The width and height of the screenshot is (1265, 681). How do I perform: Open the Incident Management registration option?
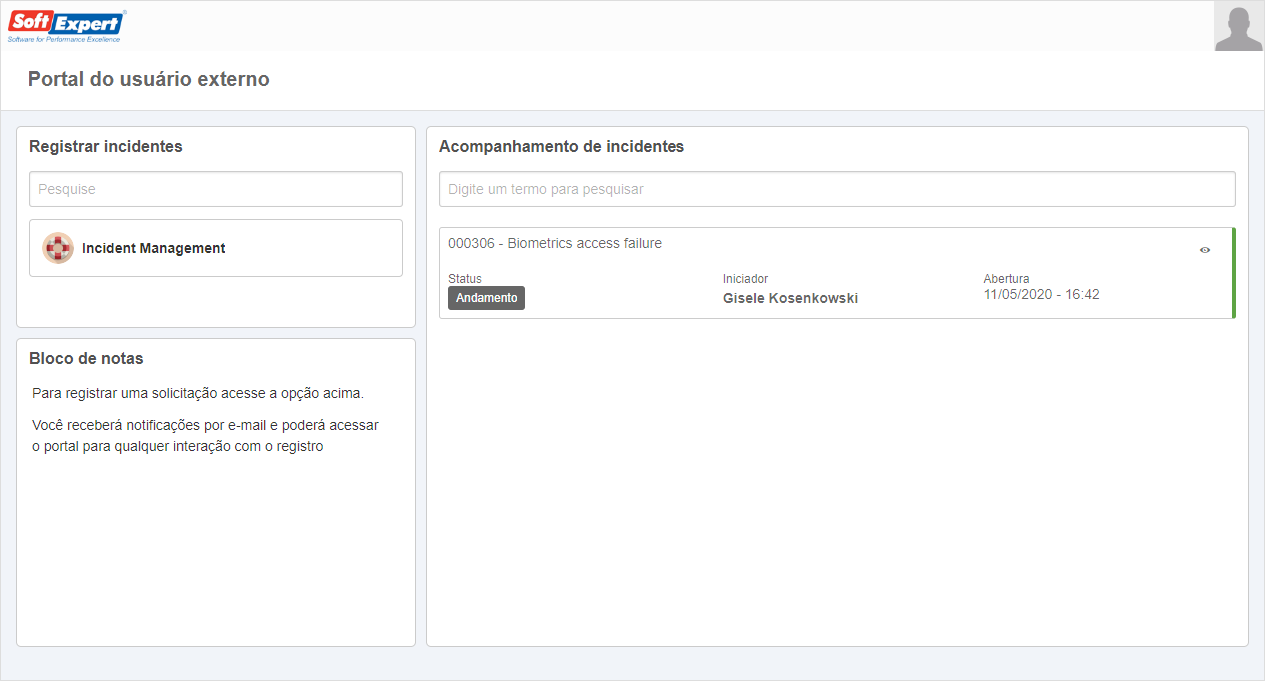click(x=216, y=248)
